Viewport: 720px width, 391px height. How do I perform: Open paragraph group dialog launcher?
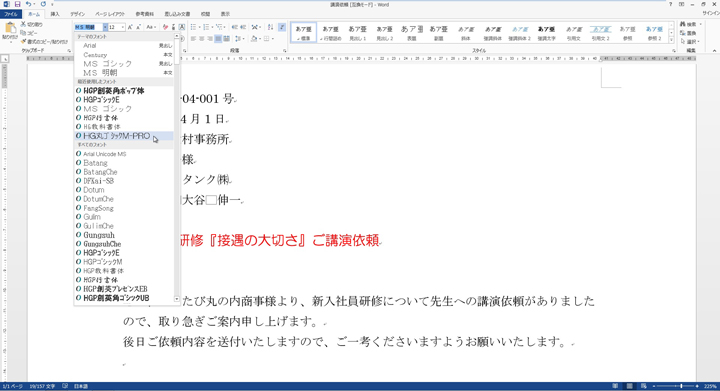285,50
